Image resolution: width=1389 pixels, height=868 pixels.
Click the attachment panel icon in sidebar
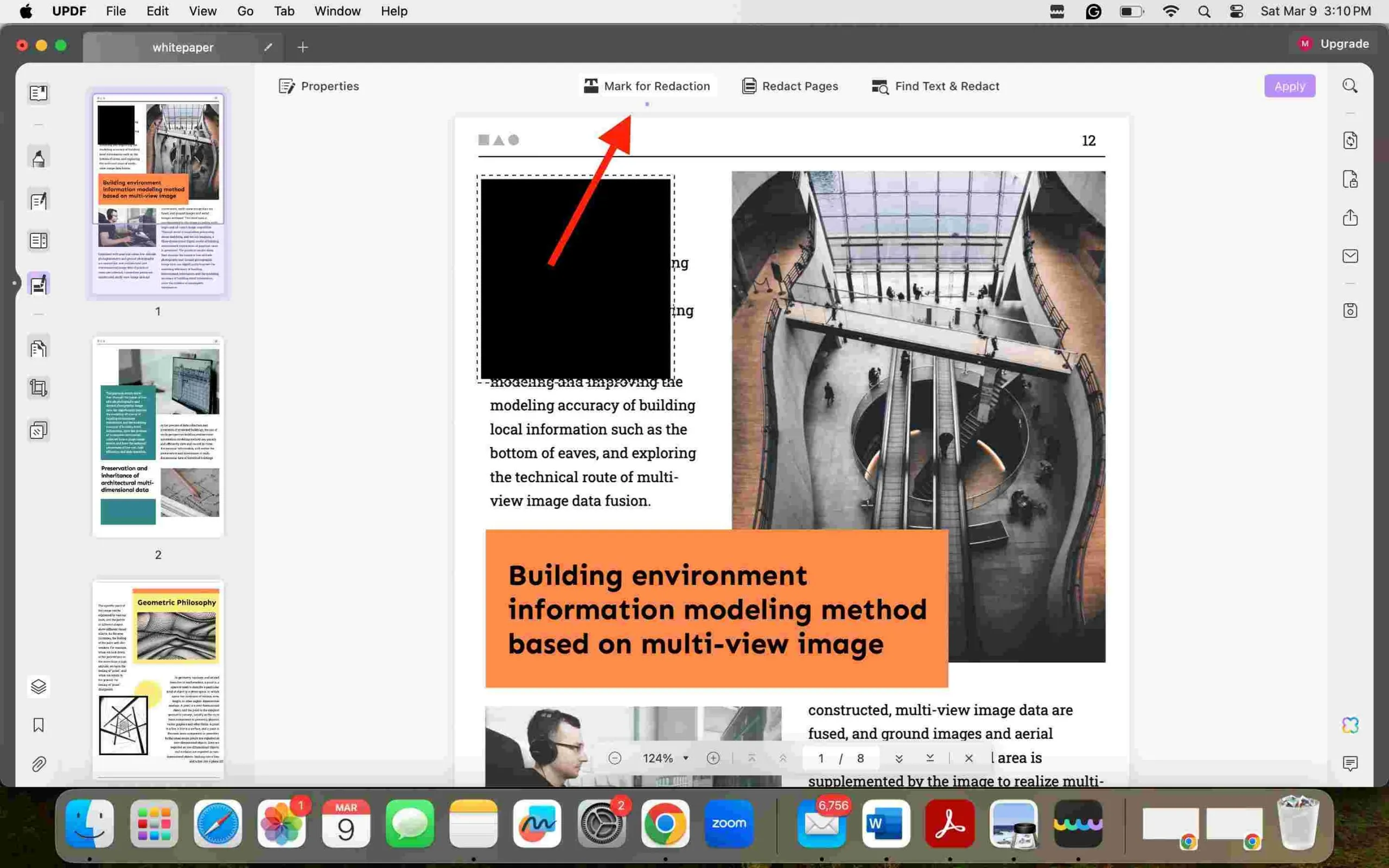coord(39,763)
